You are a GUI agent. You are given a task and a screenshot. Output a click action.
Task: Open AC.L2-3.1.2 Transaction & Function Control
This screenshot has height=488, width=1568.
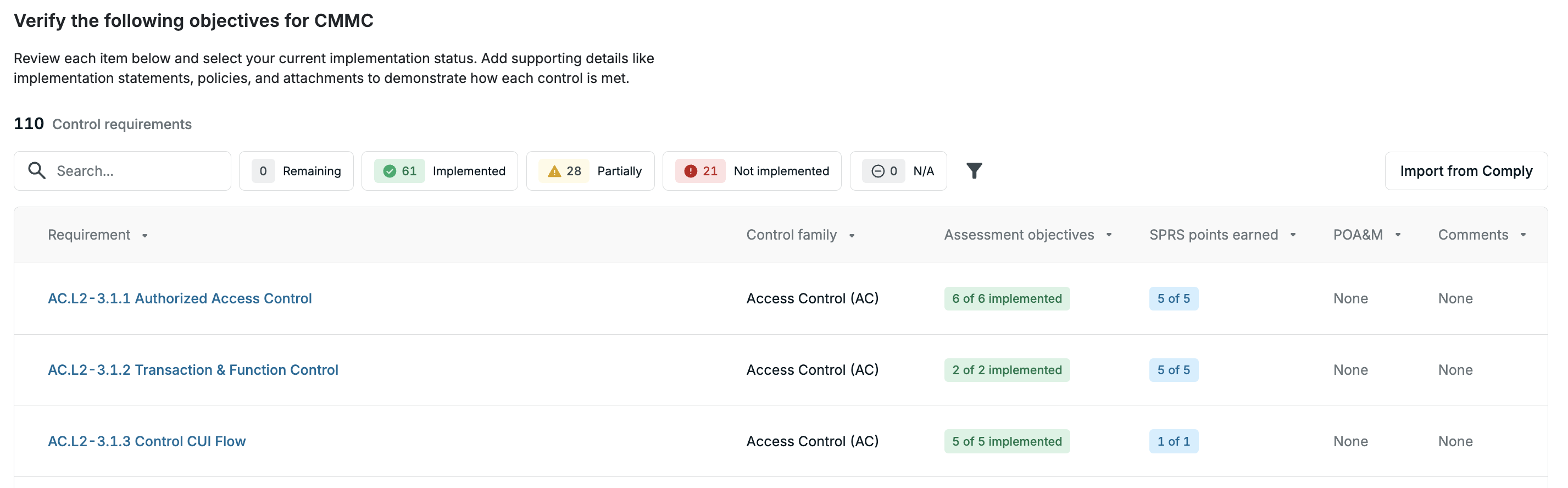pos(193,370)
